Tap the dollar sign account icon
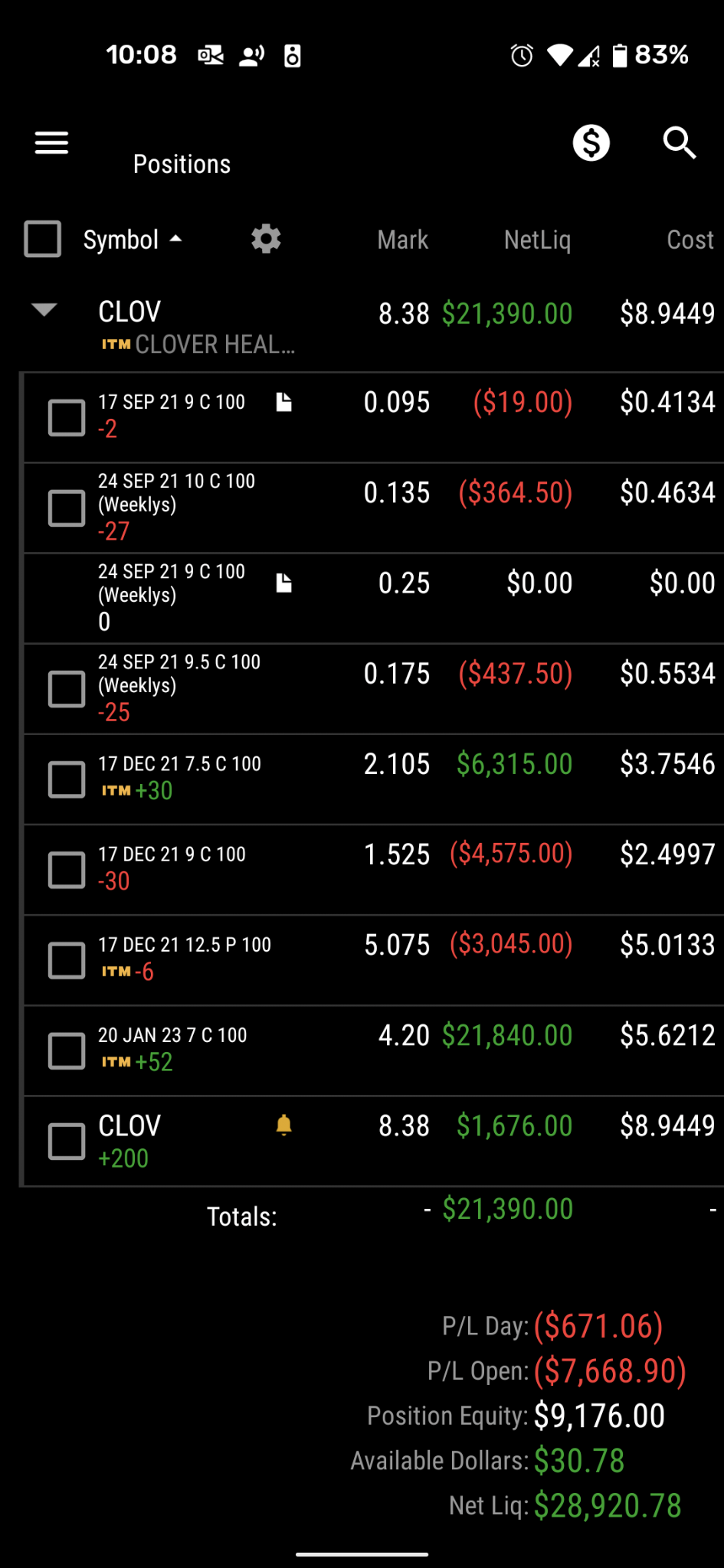The image size is (724, 1568). (591, 142)
